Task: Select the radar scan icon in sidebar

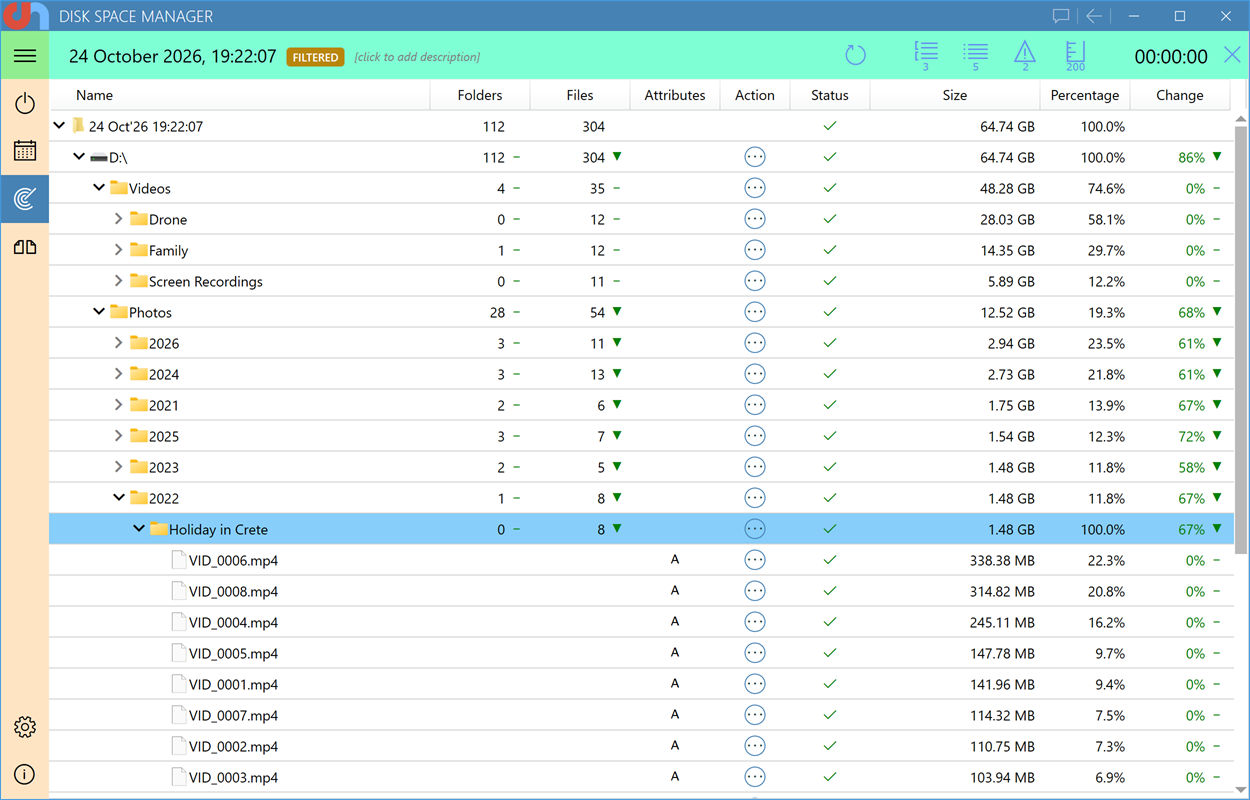Action: coord(25,199)
